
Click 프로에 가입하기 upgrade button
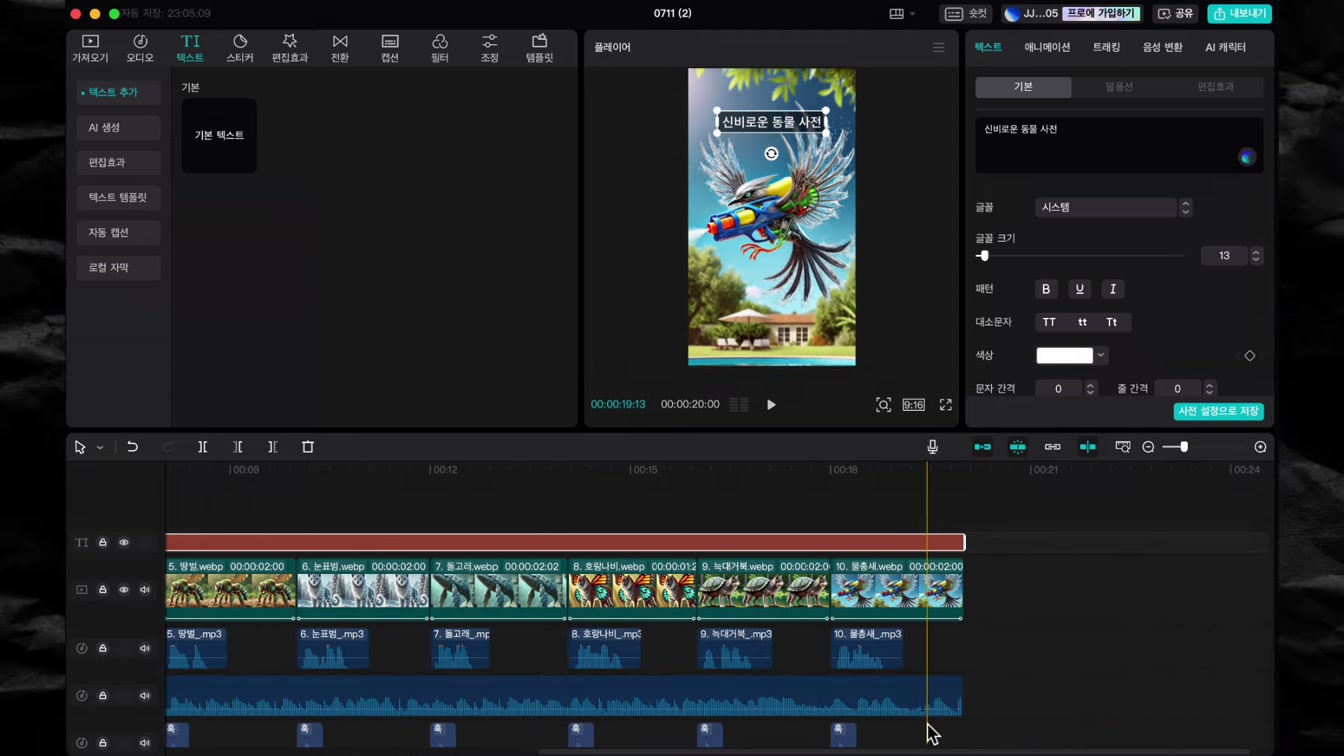[1100, 14]
